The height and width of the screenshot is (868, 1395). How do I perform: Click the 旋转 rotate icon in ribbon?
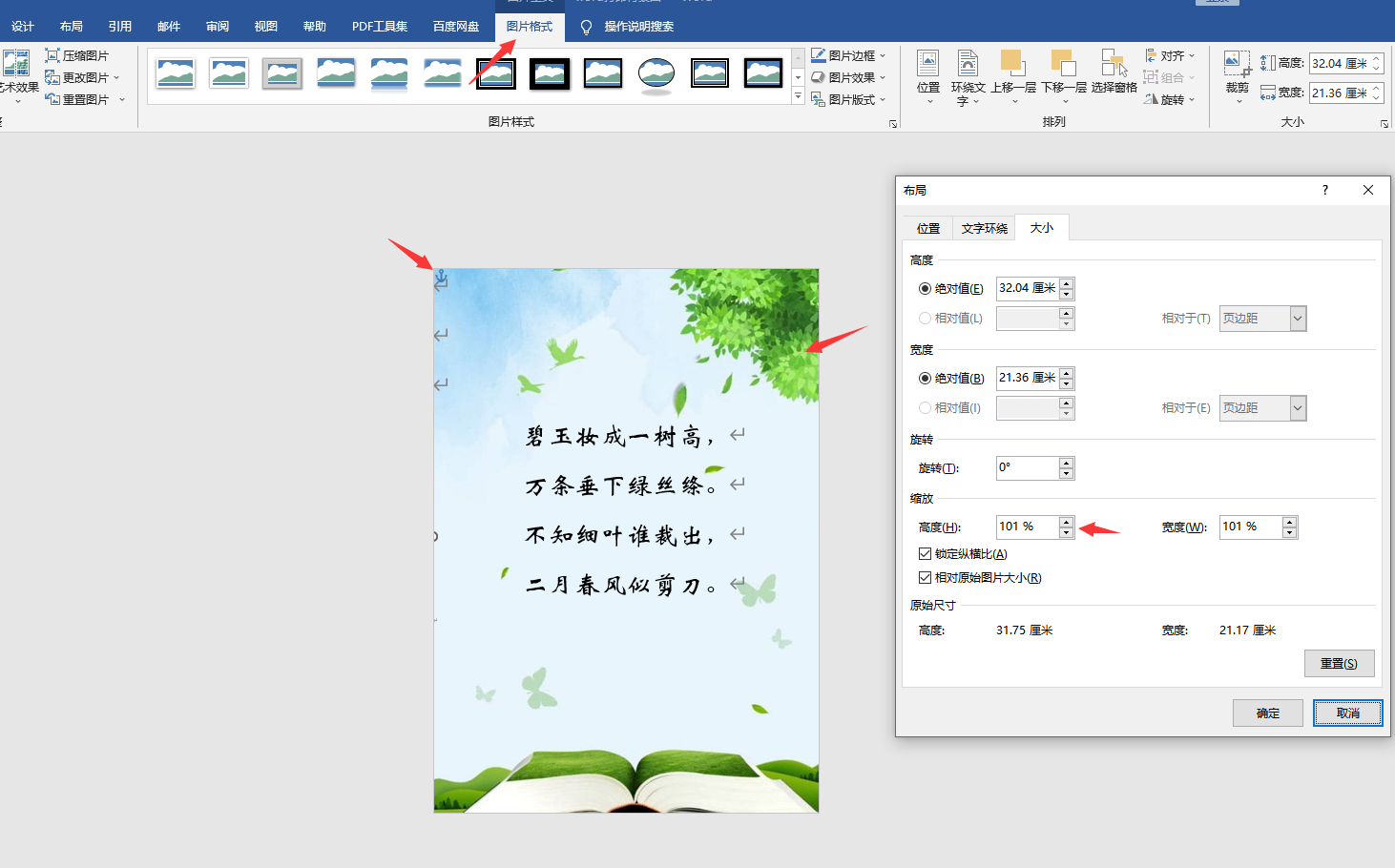(1152, 99)
